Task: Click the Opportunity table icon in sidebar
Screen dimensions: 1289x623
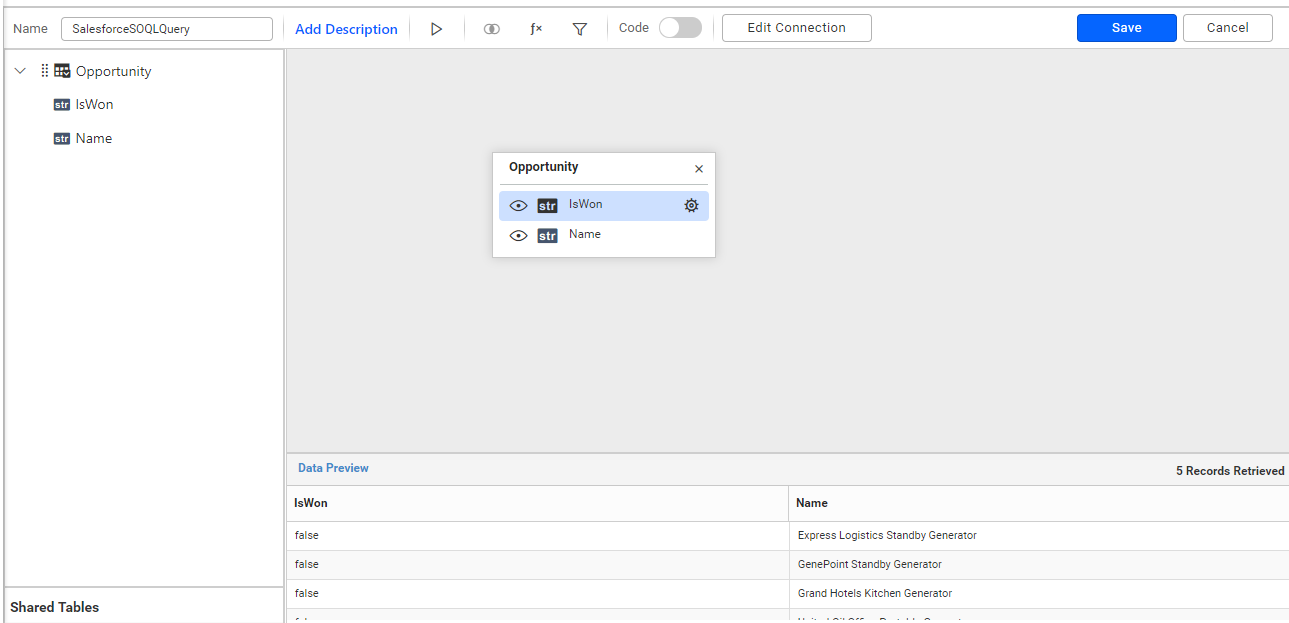Action: 61,71
